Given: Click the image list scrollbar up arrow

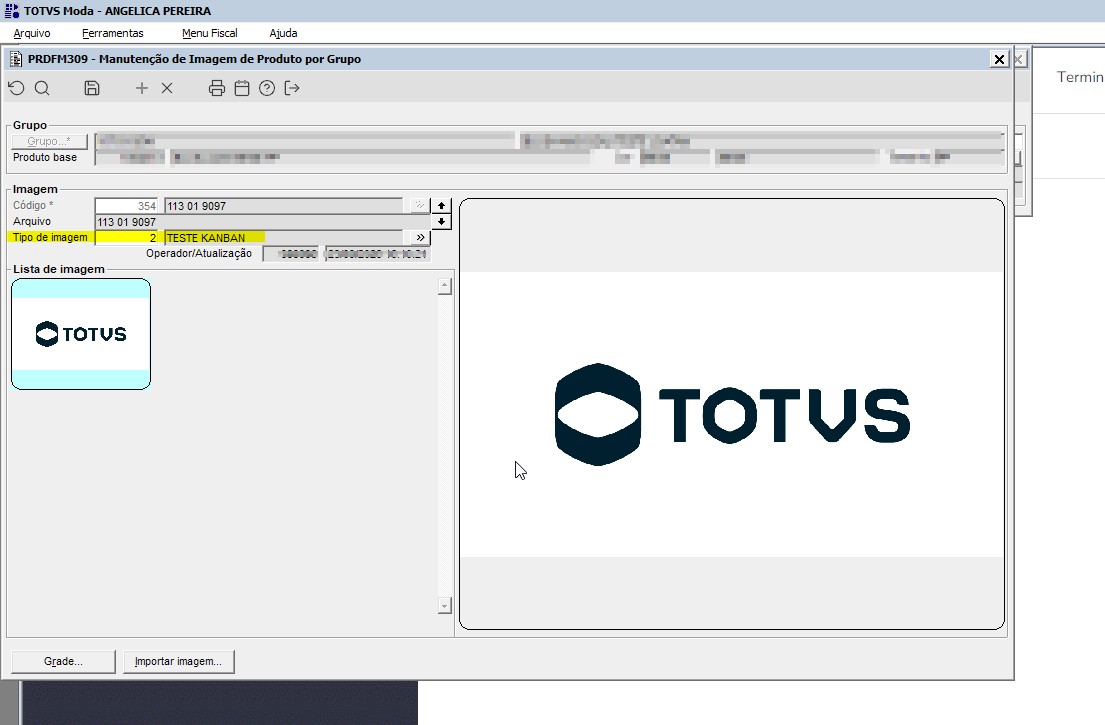Looking at the screenshot, I should click(x=445, y=286).
